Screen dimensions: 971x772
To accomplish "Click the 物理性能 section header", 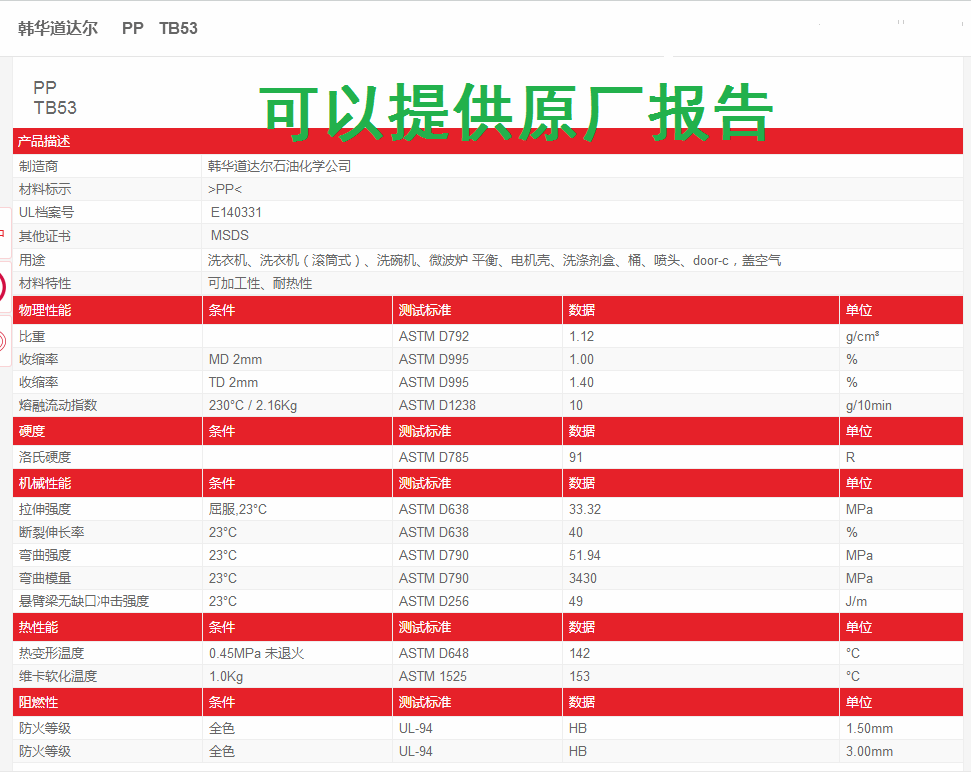I will [x=45, y=310].
